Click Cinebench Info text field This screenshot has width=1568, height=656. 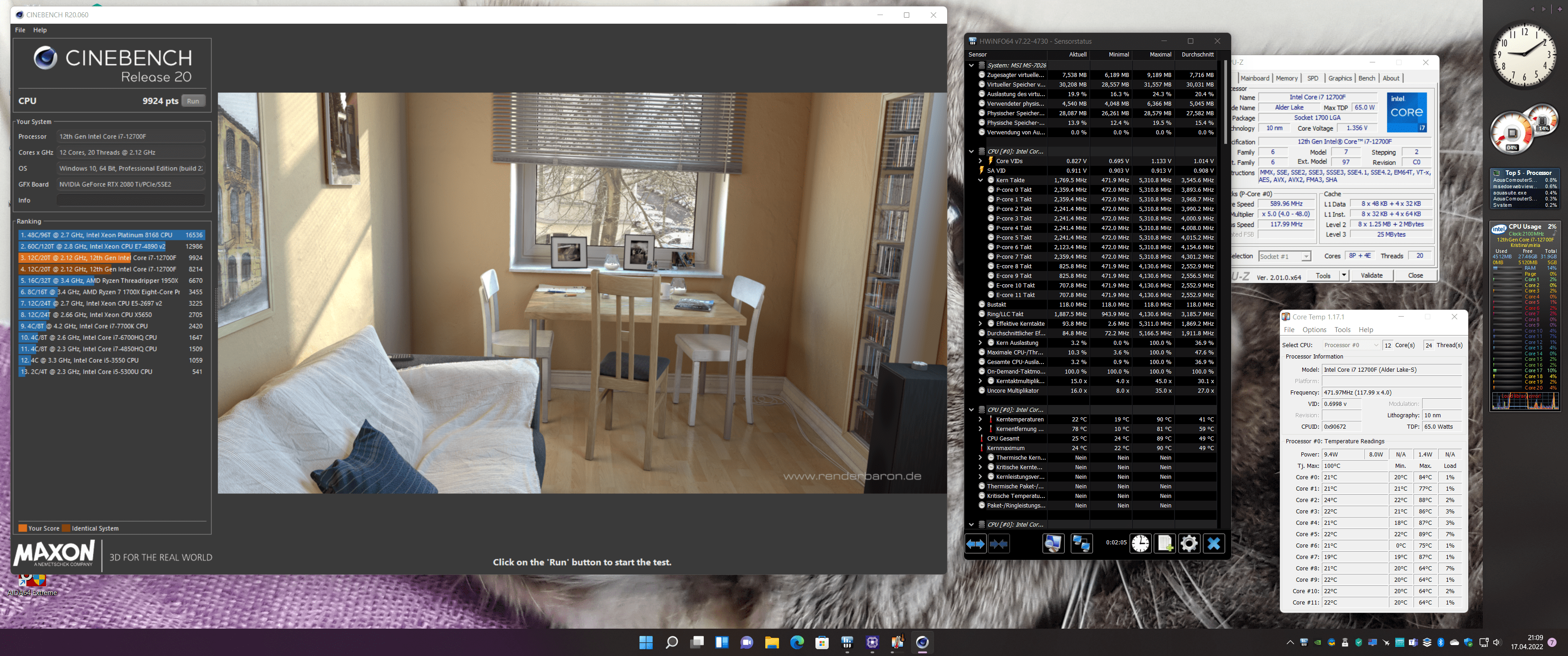point(131,200)
